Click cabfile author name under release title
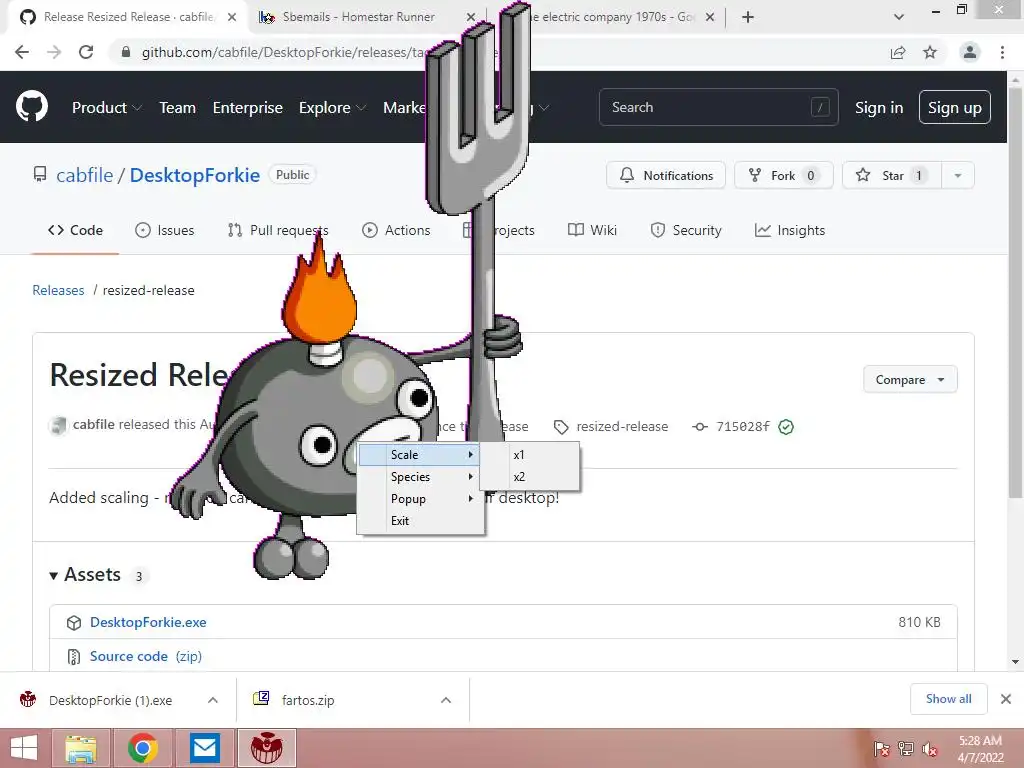1024x768 pixels. click(x=93, y=424)
